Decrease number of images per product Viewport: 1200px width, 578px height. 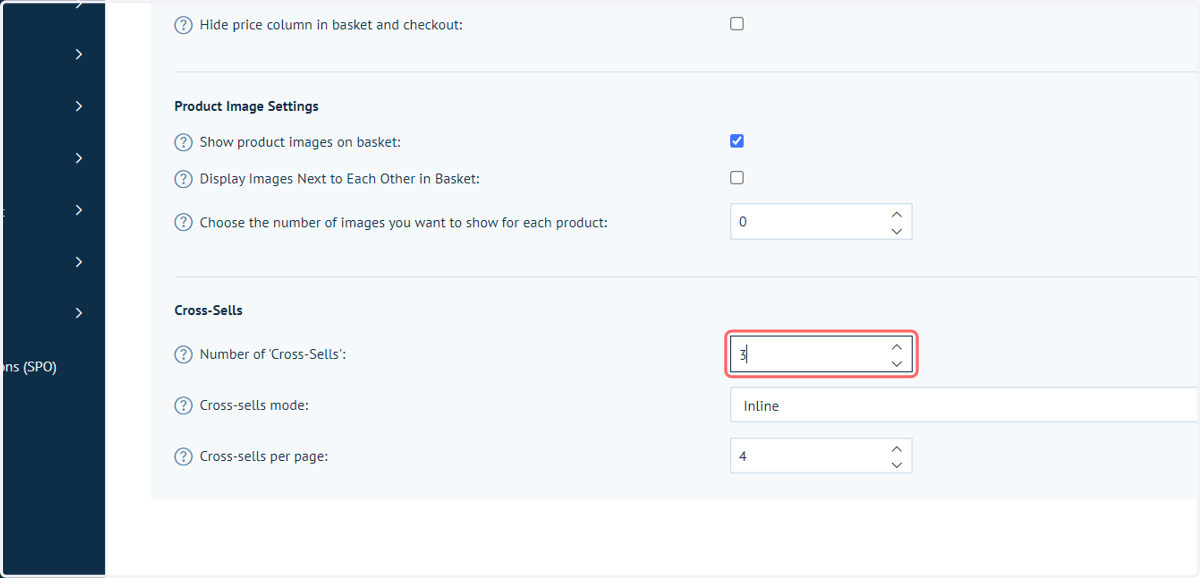896,230
